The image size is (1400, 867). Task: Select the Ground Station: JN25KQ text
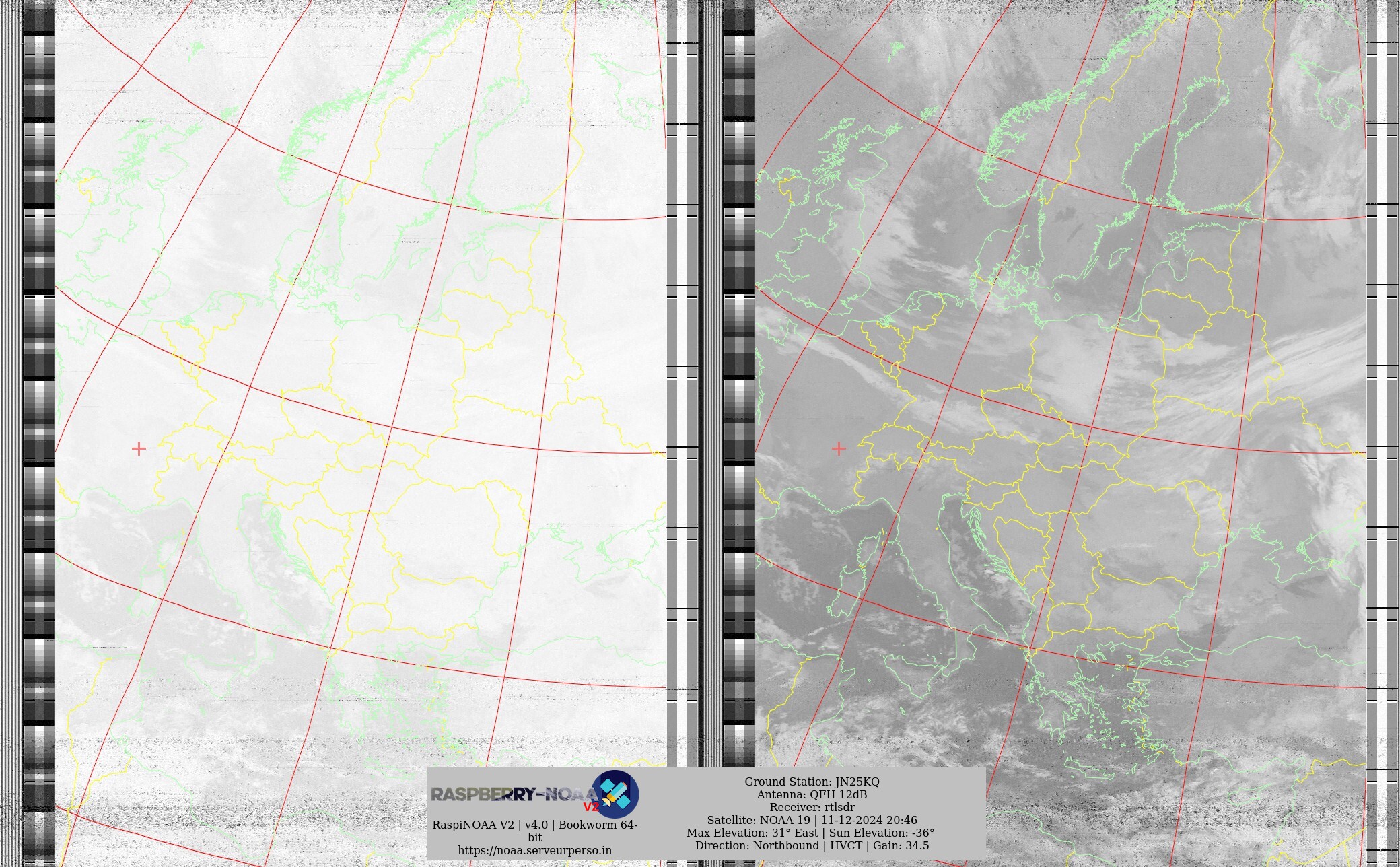812,782
